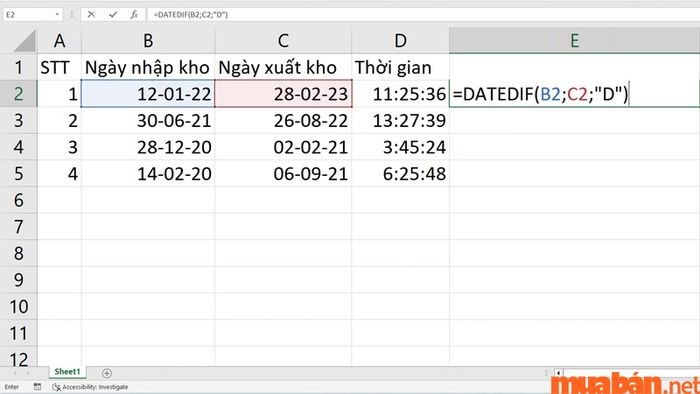Click the 'Ngày xuất kho' header cell
This screenshot has height=394, width=700.
tap(283, 67)
